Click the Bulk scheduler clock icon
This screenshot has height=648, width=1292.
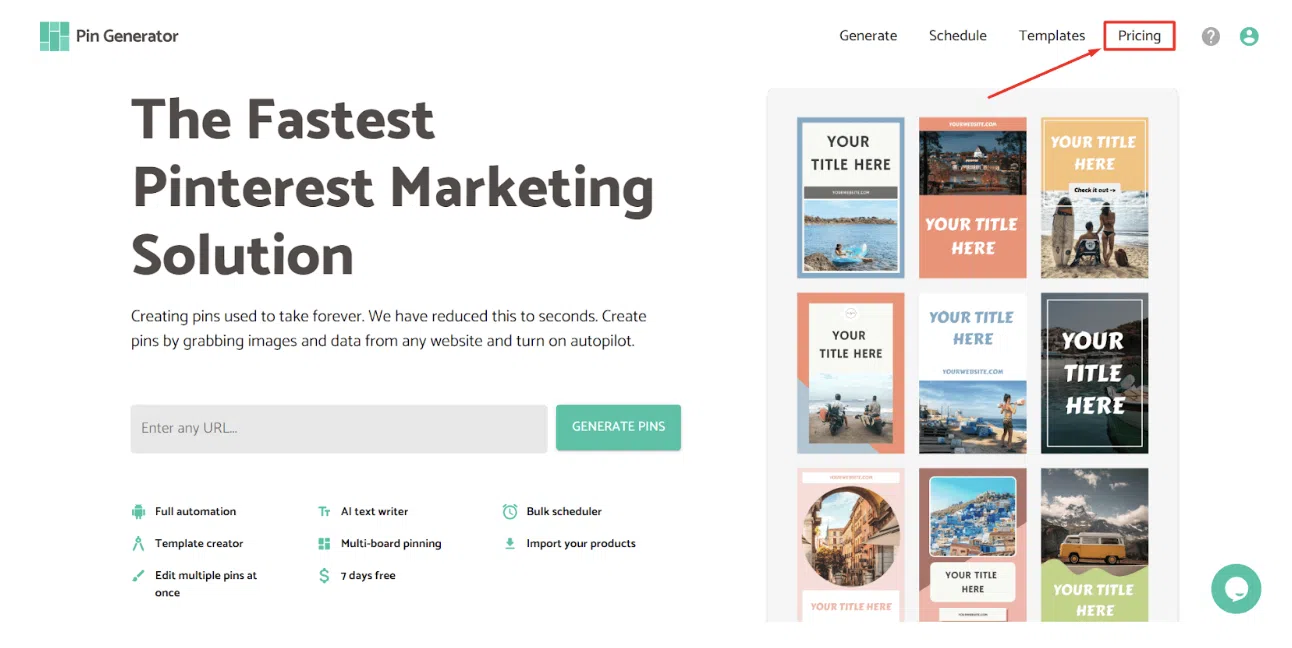point(510,512)
